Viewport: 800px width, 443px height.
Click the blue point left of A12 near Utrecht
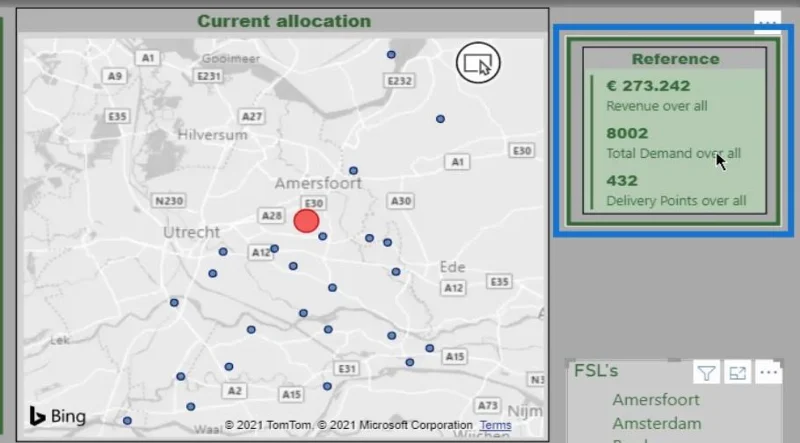point(223,252)
